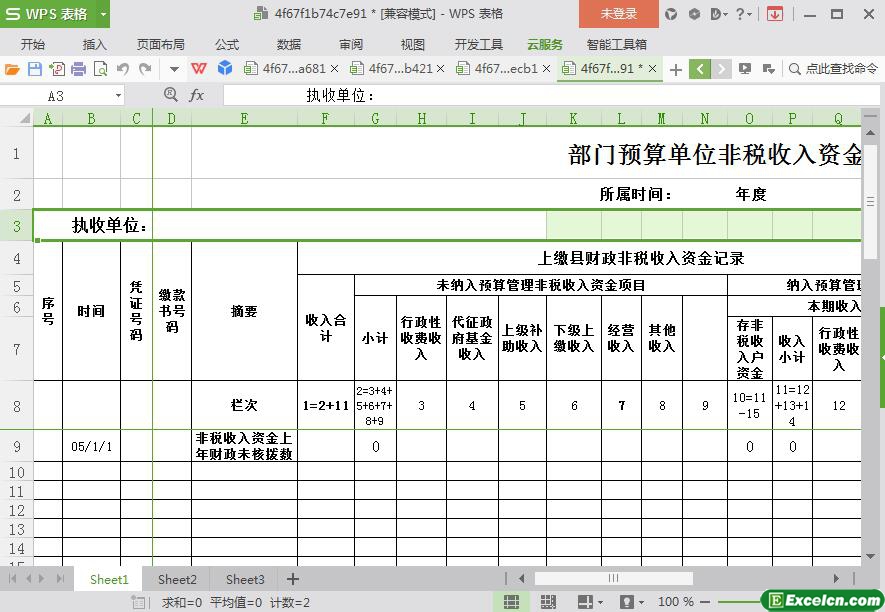This screenshot has height=612, width=885.
Task: Click the horizontal scrollbar thumb
Action: (x=613, y=578)
